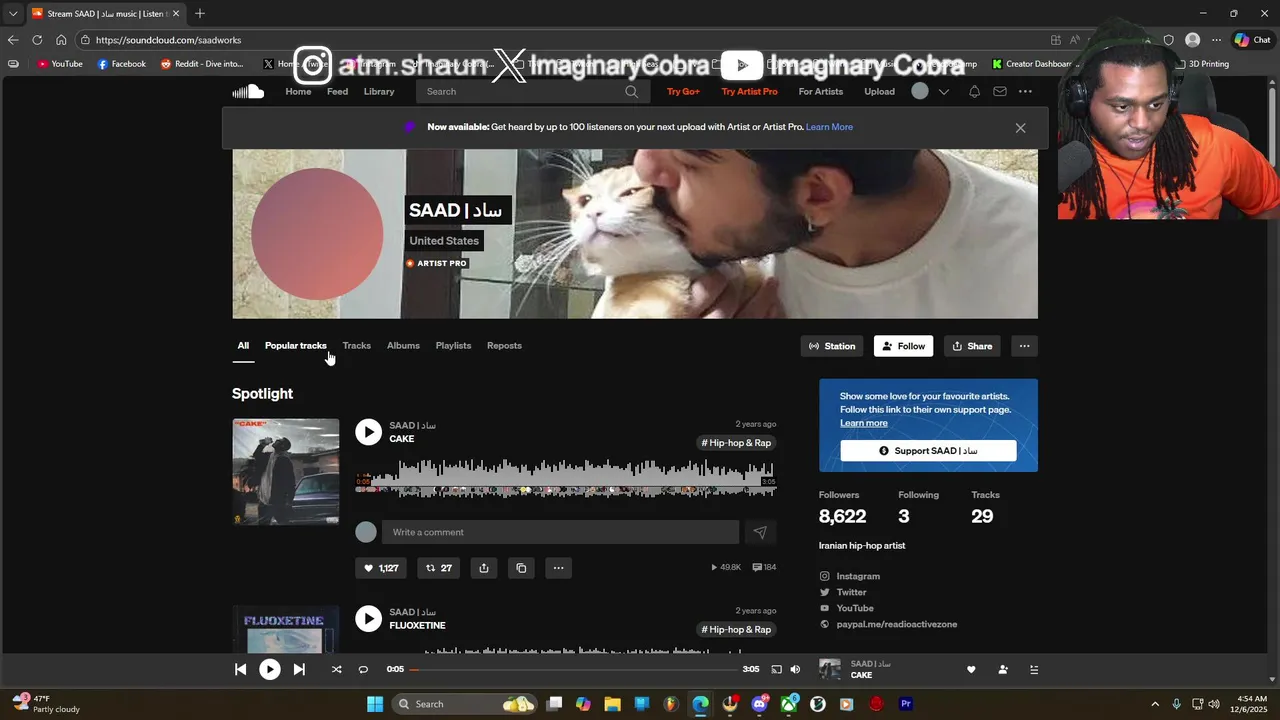Like the current playing track in player
The width and height of the screenshot is (1280, 720).
(x=971, y=670)
